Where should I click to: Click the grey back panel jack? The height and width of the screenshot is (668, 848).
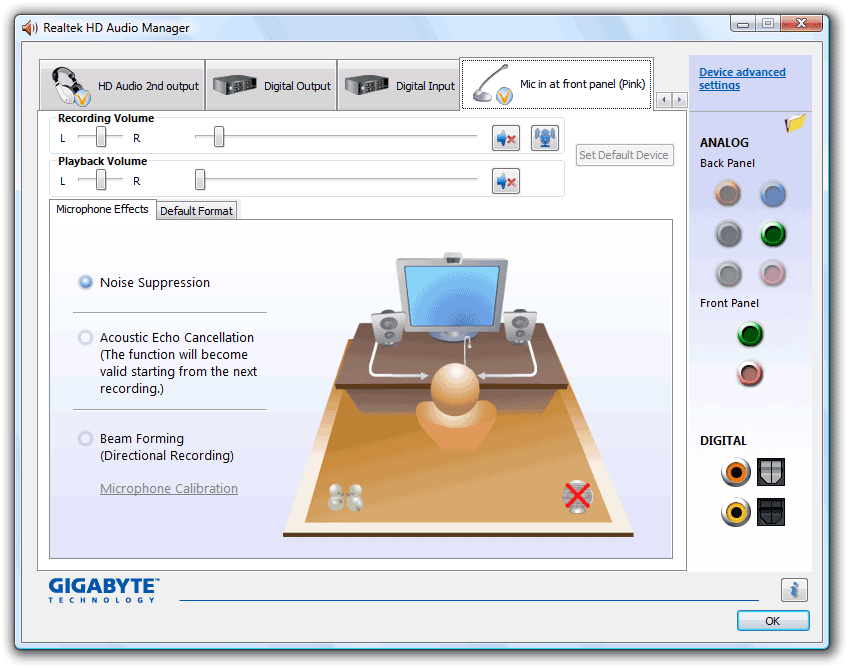click(728, 274)
